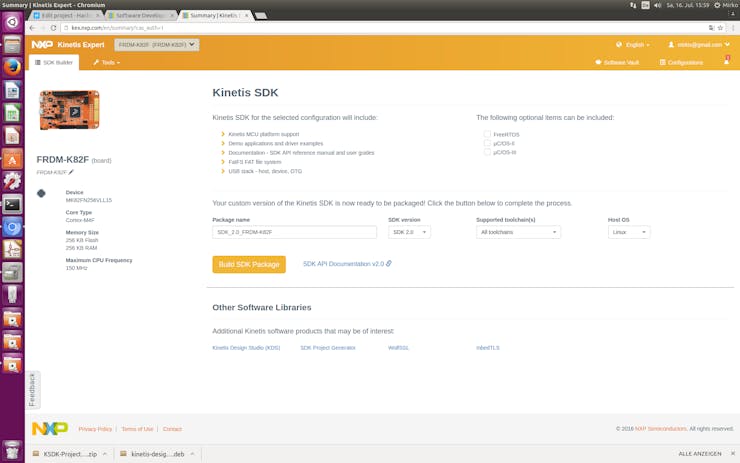Click the Package name input field
The height and width of the screenshot is (463, 740).
point(294,232)
